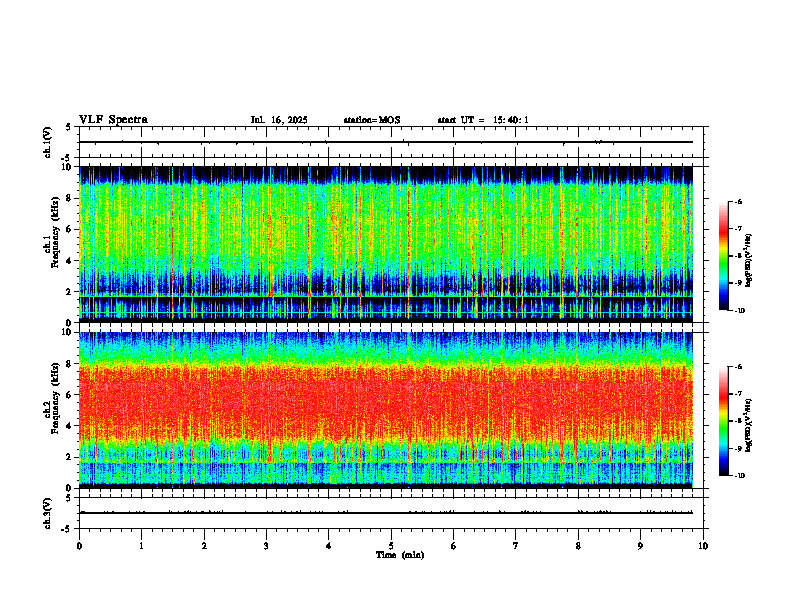Click the "-10" label on ch.1 color bar
Viewport: 792px width, 612px height.
pos(739,311)
